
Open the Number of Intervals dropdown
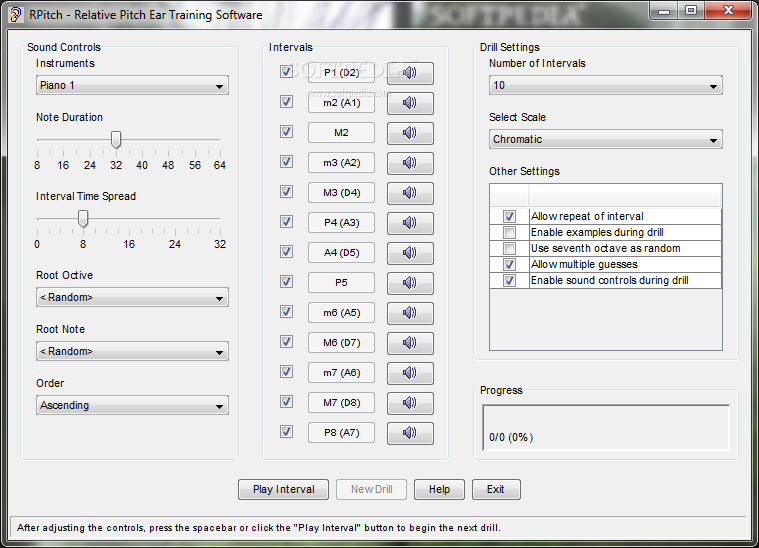point(606,86)
